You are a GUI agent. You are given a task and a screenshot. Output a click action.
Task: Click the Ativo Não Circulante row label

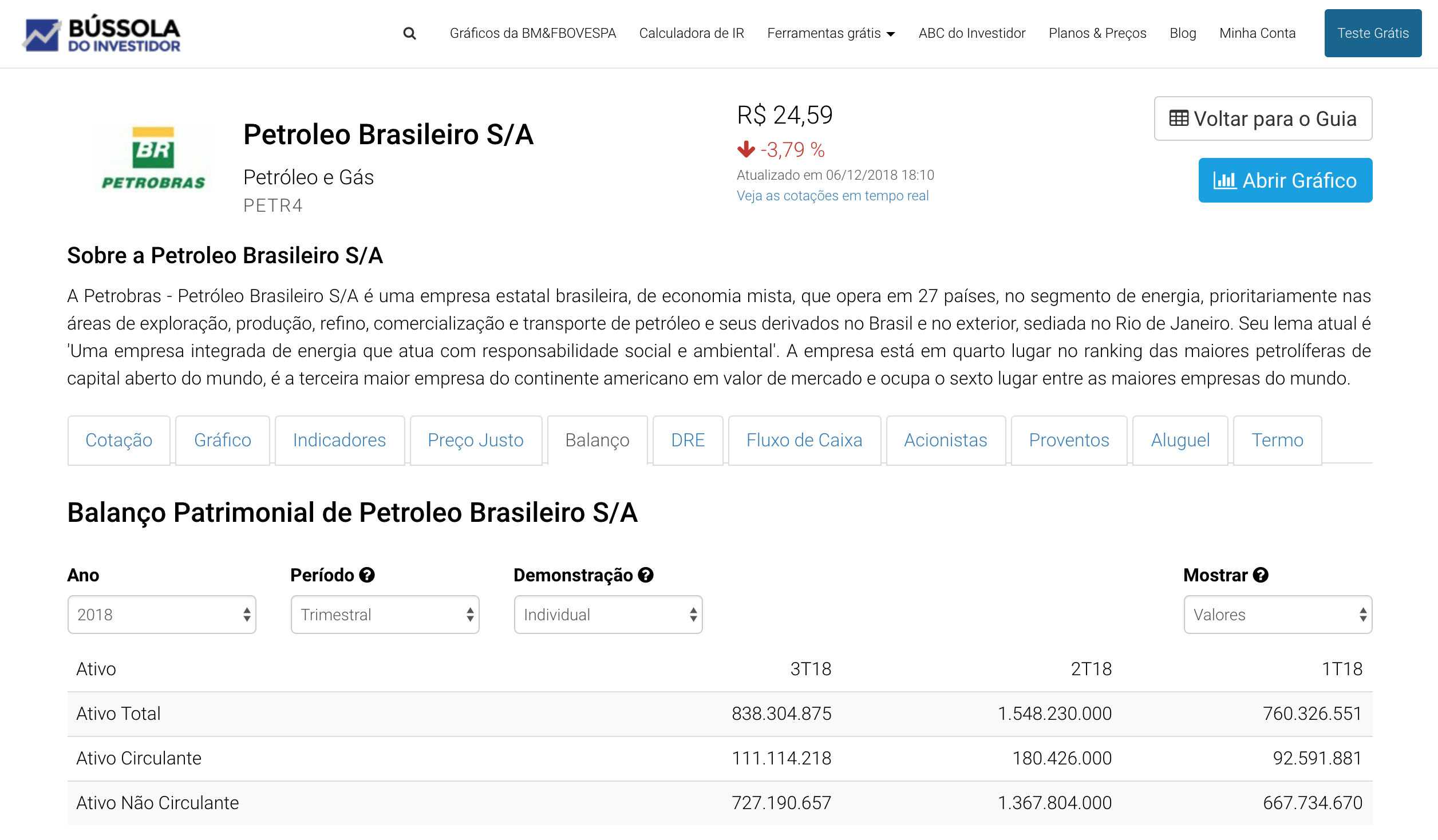157,803
